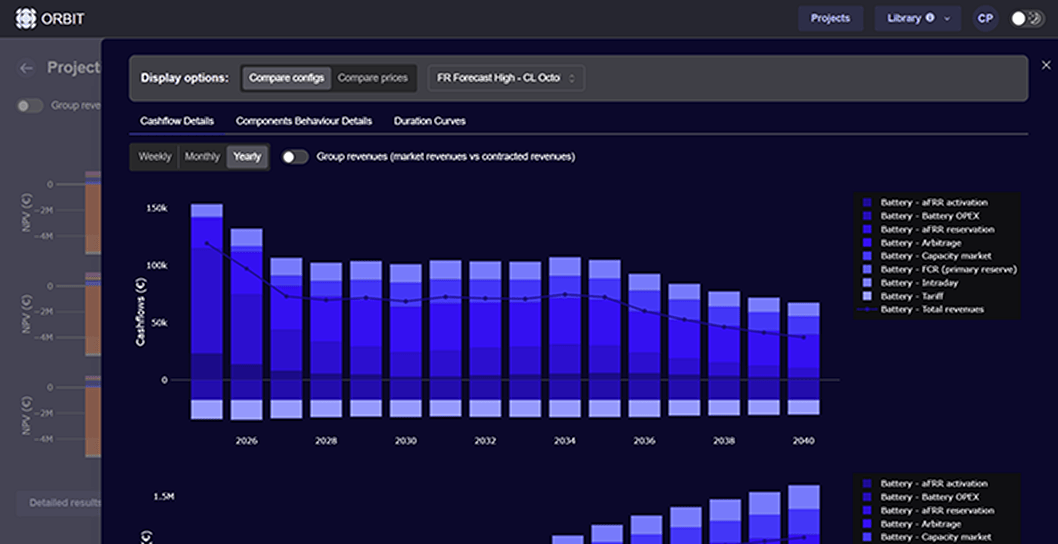Open the CP user avatar menu
This screenshot has width=1058, height=544.
985,18
